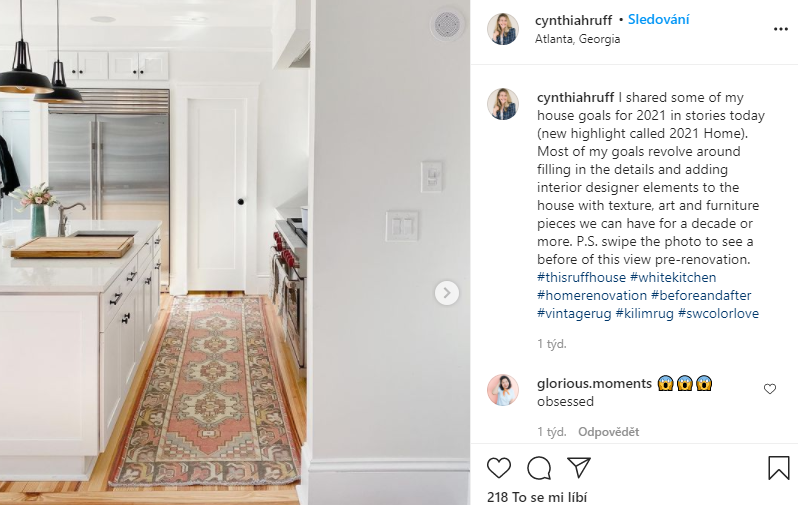Image resolution: width=798 pixels, height=505 pixels.
Task: Open glorious.moments profile picture
Action: [503, 390]
